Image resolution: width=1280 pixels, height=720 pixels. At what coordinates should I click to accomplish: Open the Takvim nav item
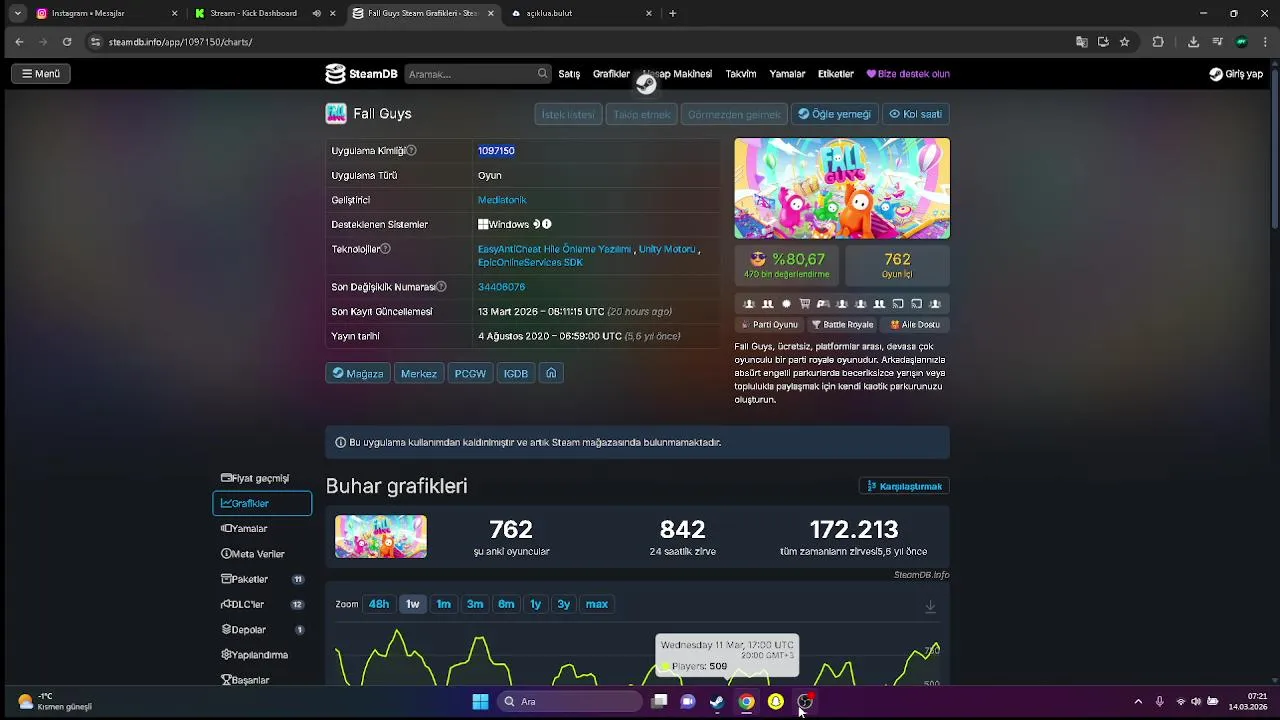click(x=741, y=74)
